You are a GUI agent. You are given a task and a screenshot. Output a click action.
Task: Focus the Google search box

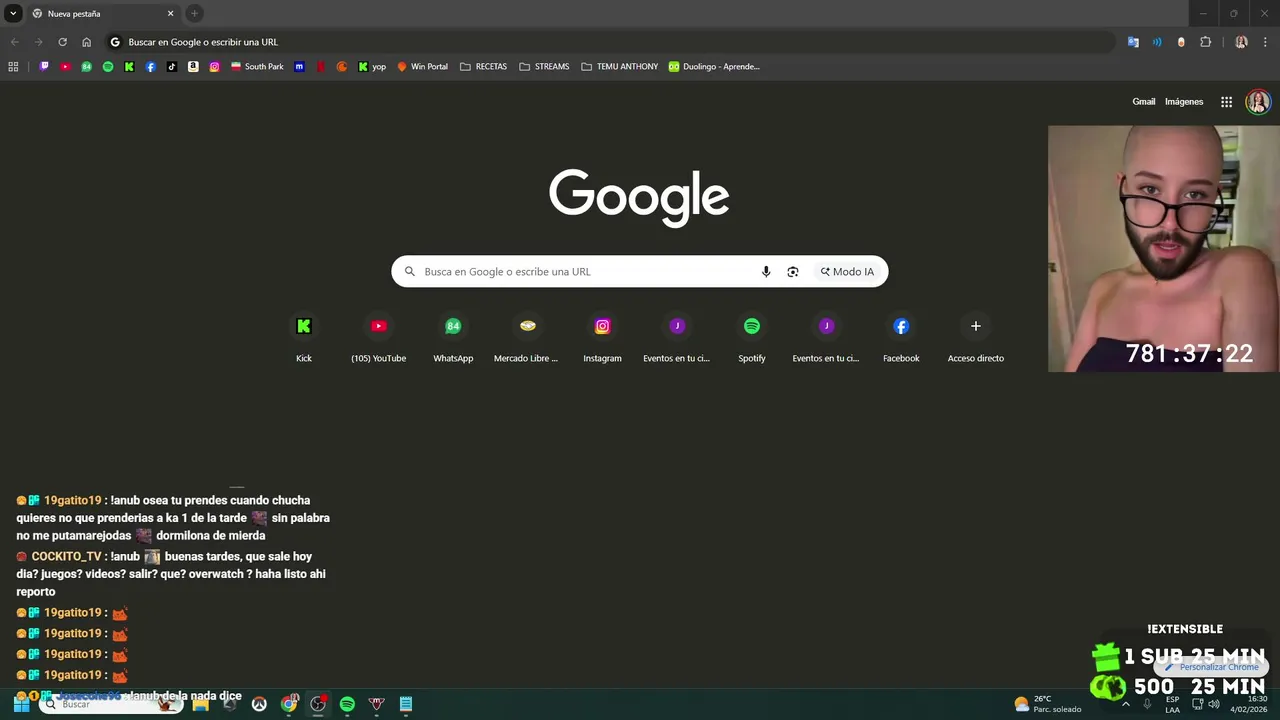point(639,271)
